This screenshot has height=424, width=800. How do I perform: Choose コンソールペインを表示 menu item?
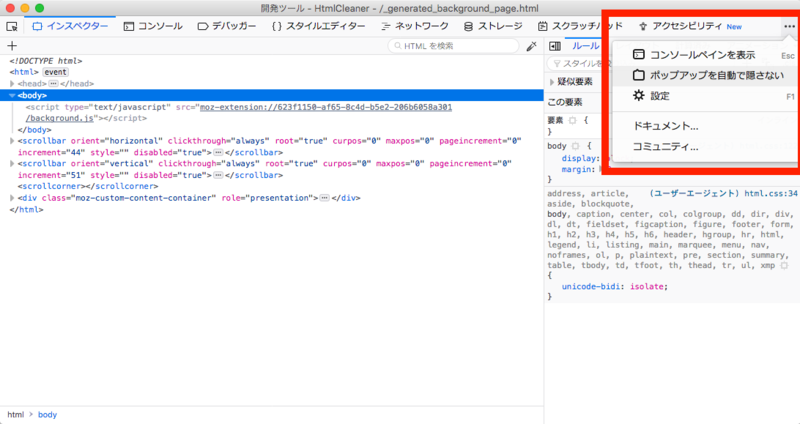click(x=705, y=55)
